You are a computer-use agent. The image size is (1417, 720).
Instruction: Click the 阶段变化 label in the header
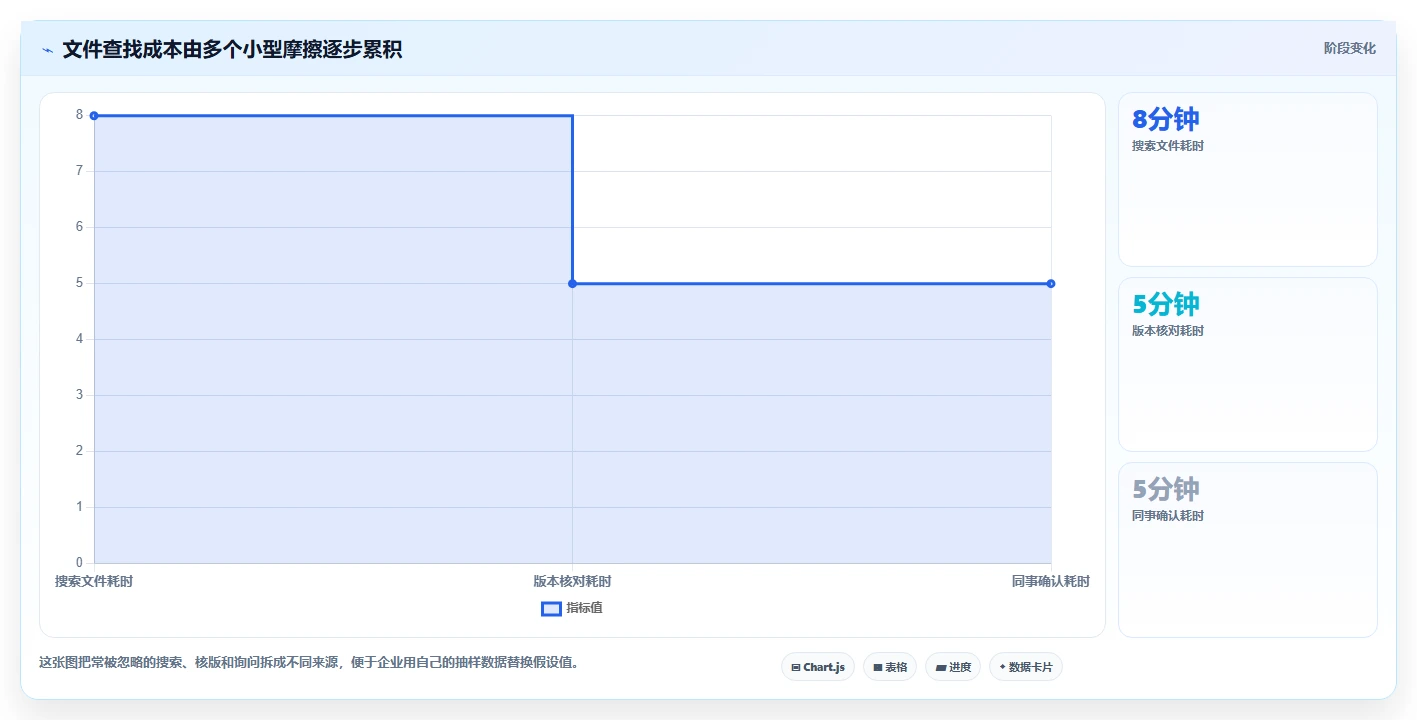pyautogui.click(x=1350, y=48)
